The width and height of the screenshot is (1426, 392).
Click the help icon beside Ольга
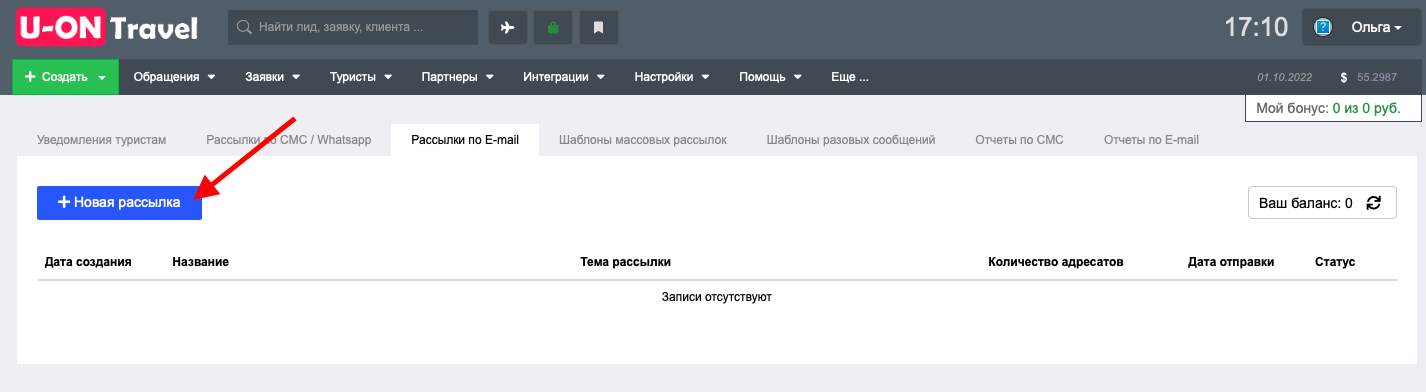[x=1323, y=28]
